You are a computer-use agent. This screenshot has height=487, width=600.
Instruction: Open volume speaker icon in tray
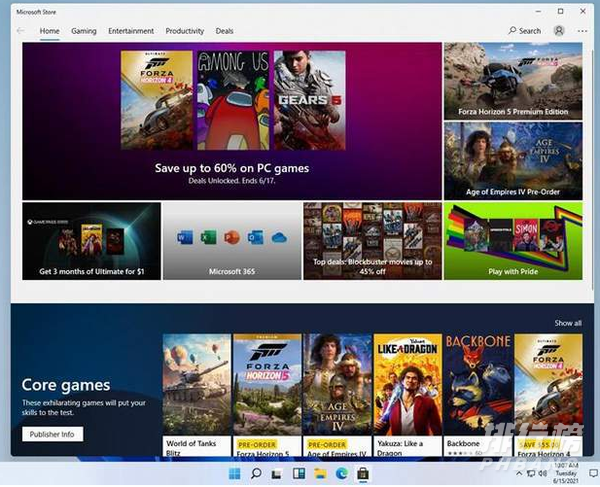coord(543,474)
